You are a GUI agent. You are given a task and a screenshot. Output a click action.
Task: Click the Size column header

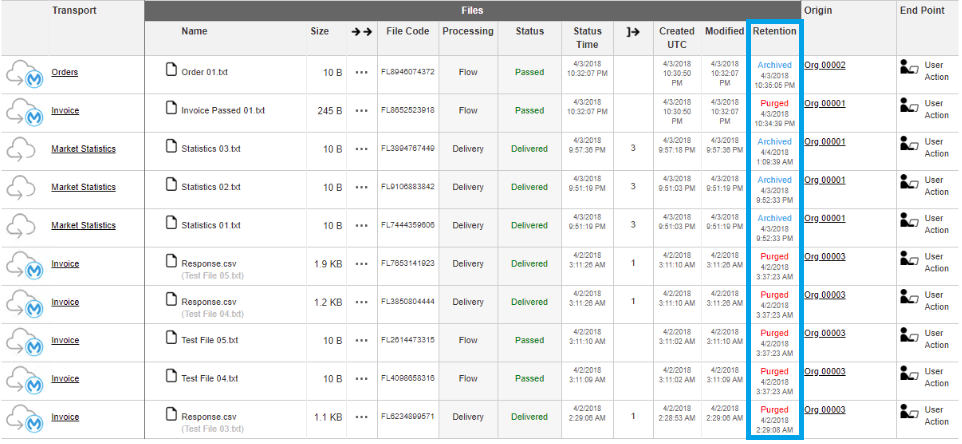(319, 32)
